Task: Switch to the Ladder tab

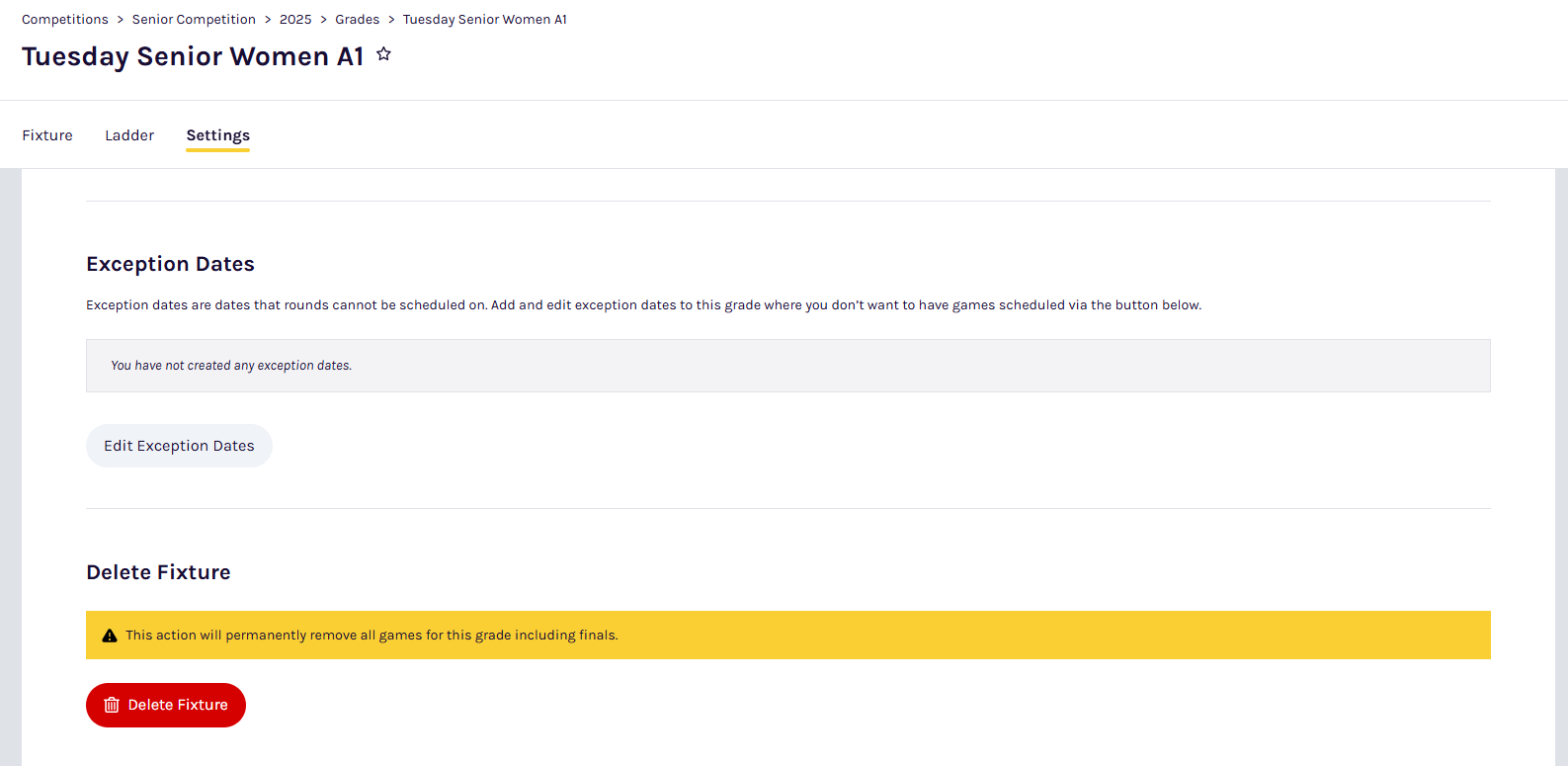Action: 129,135
